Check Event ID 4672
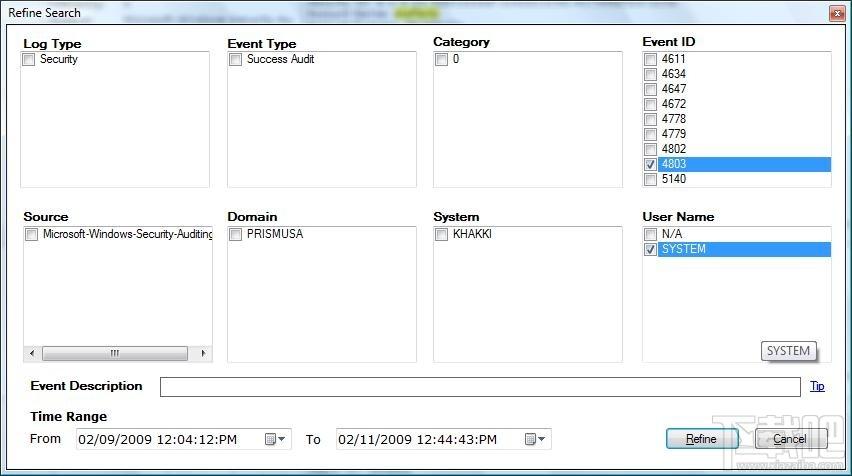This screenshot has height=476, width=852. (650, 104)
